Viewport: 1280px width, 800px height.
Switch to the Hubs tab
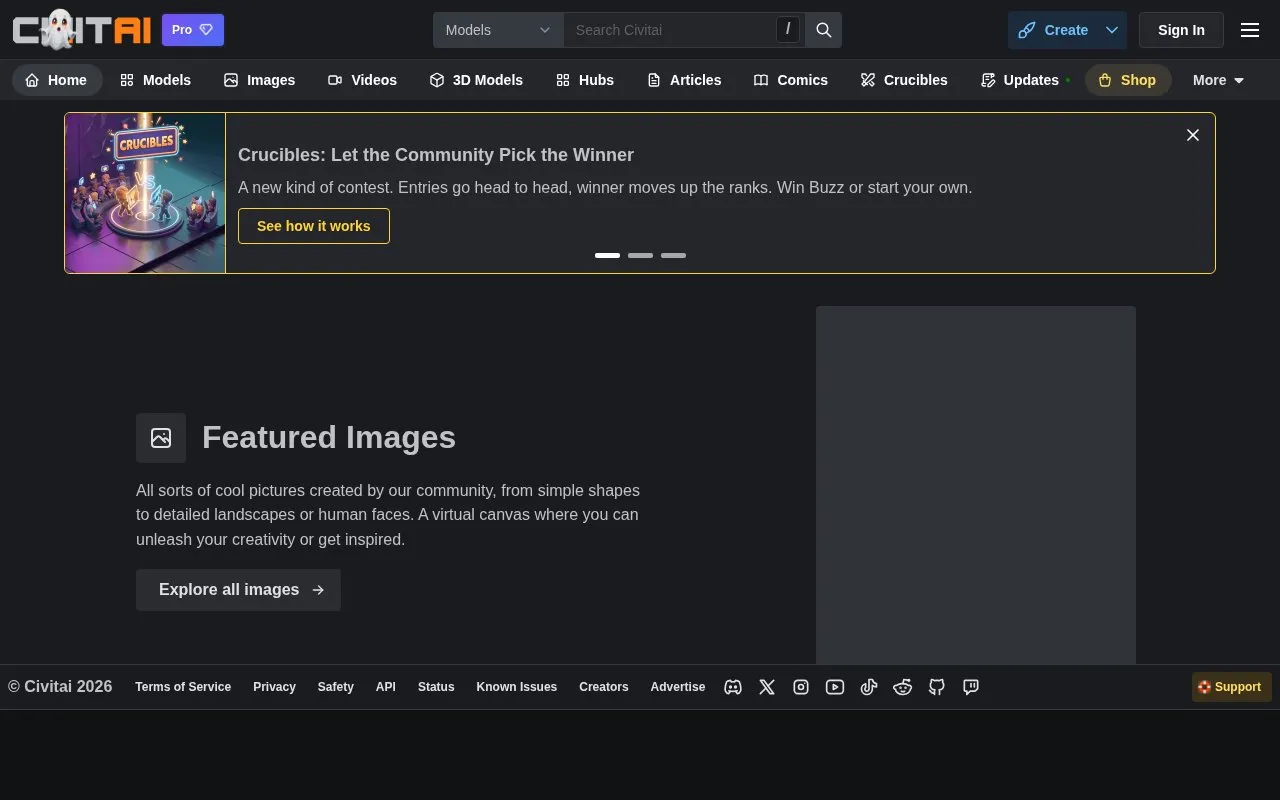[585, 80]
